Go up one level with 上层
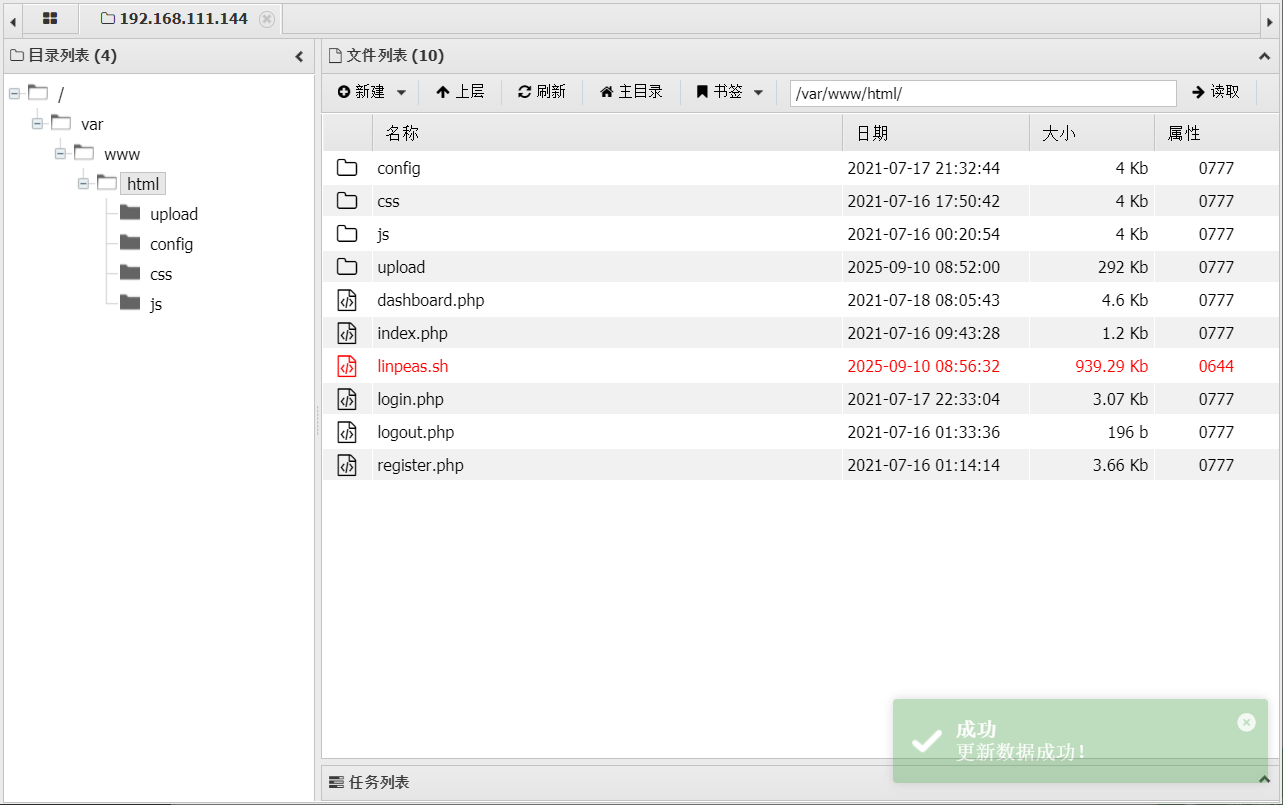The width and height of the screenshot is (1283, 805). 460,92
